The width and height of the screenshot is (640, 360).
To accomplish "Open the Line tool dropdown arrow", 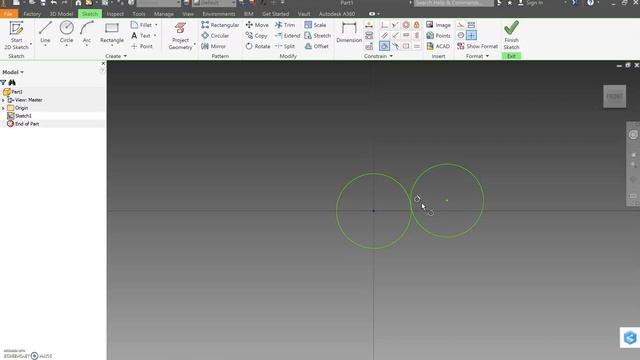I will (x=45, y=45).
